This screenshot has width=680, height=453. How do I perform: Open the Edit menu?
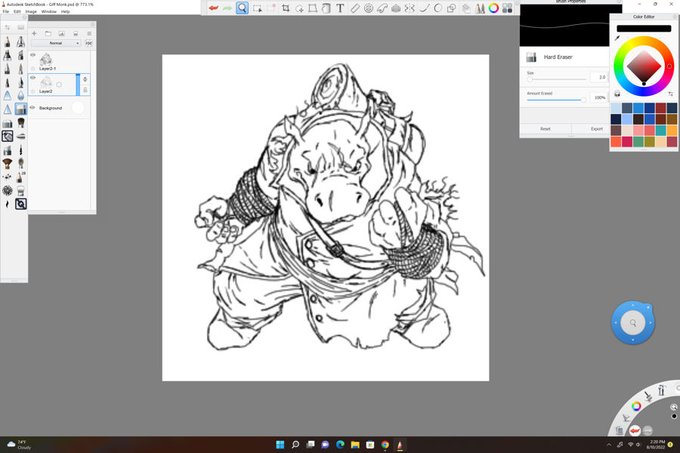click(17, 12)
